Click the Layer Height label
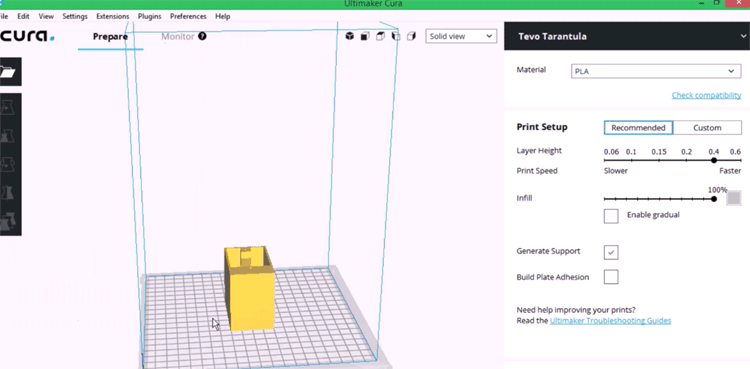Screen dimensions: 750x369 point(539,151)
